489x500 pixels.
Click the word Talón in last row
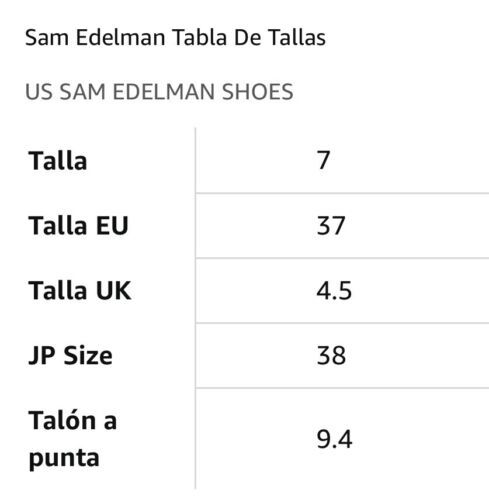click(x=63, y=420)
